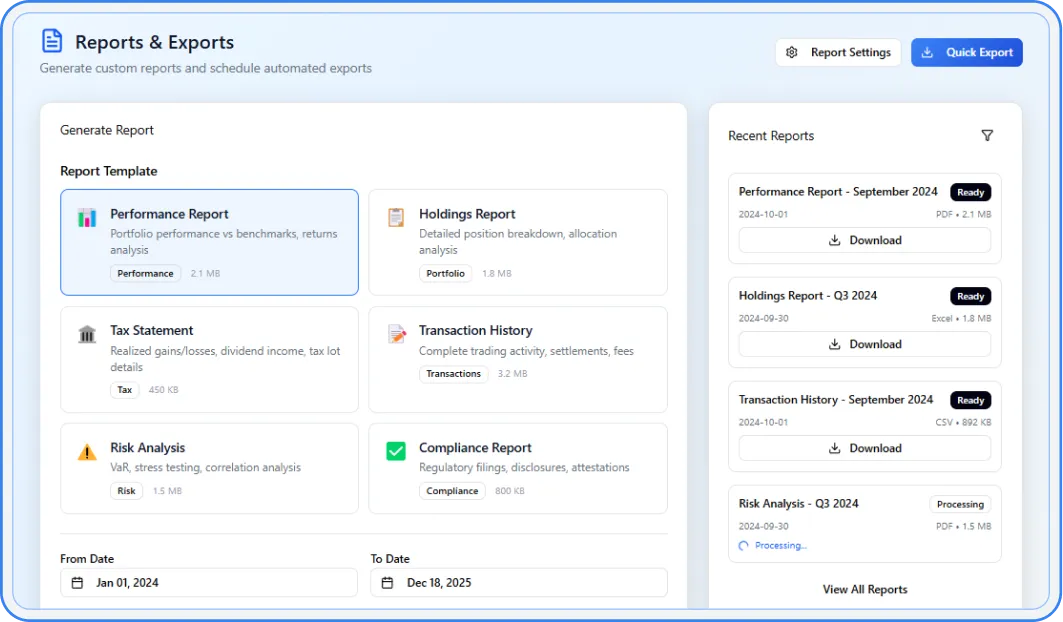The width and height of the screenshot is (1063, 622).
Task: Click the Risk Analysis warning triangle icon
Action: click(x=87, y=452)
